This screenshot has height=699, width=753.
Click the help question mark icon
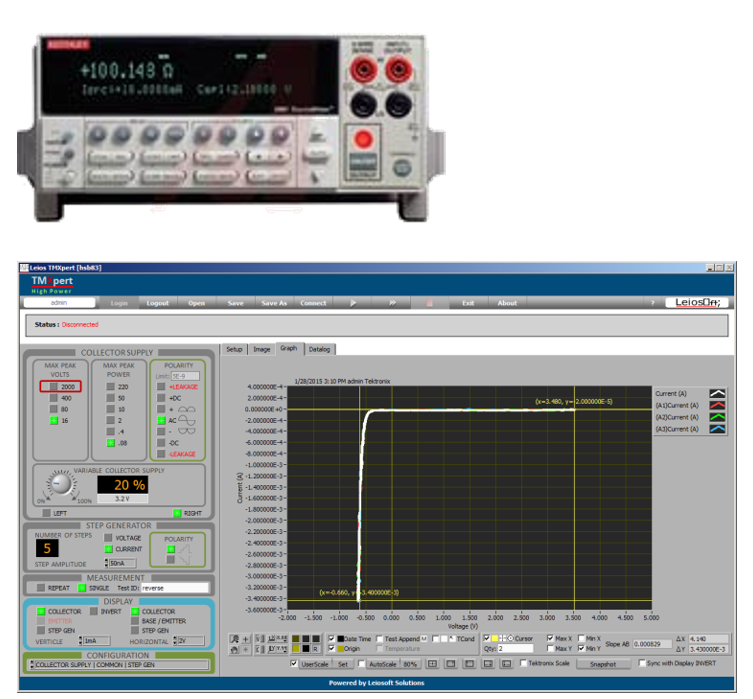pyautogui.click(x=653, y=302)
